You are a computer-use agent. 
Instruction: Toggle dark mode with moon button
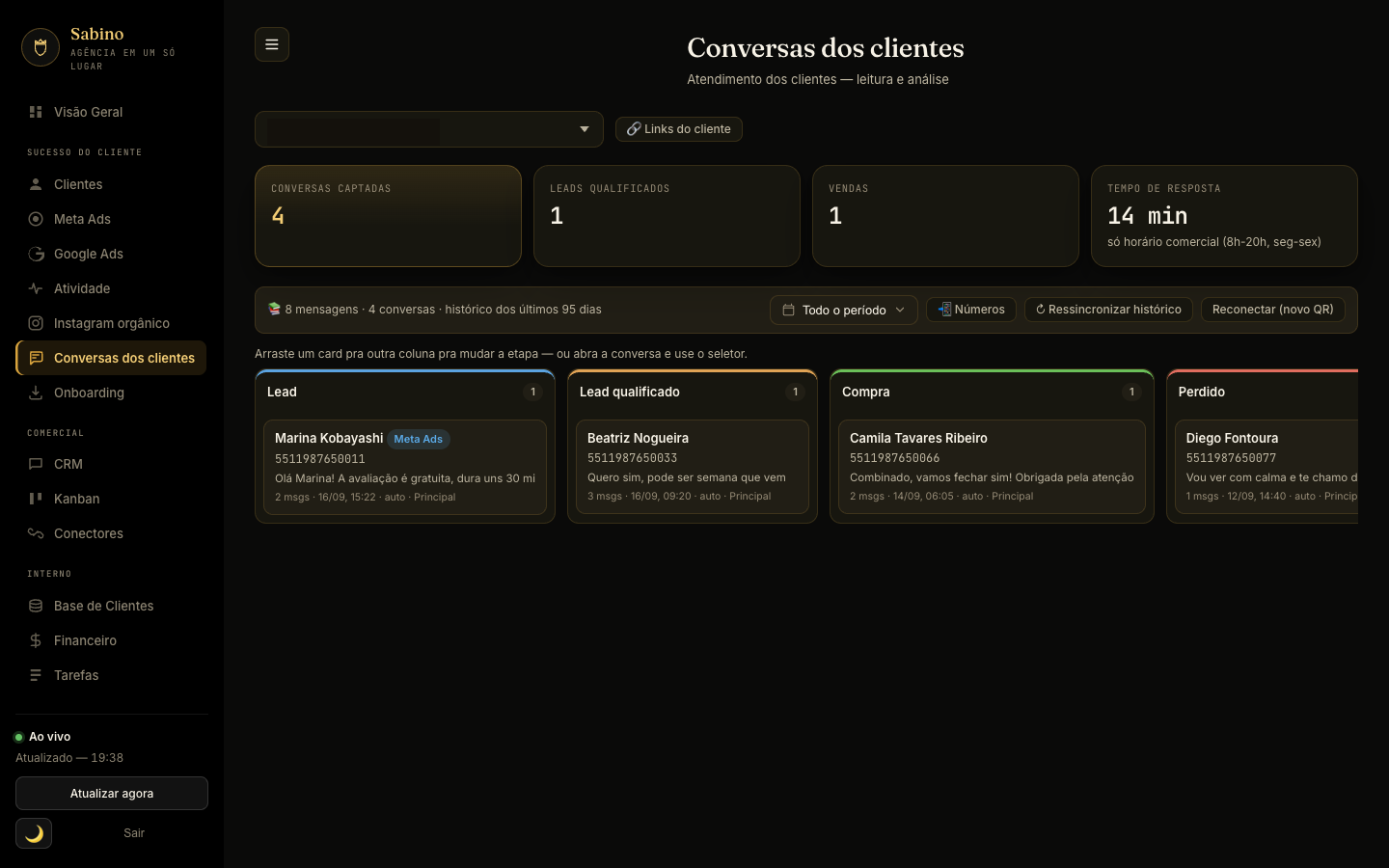click(34, 833)
